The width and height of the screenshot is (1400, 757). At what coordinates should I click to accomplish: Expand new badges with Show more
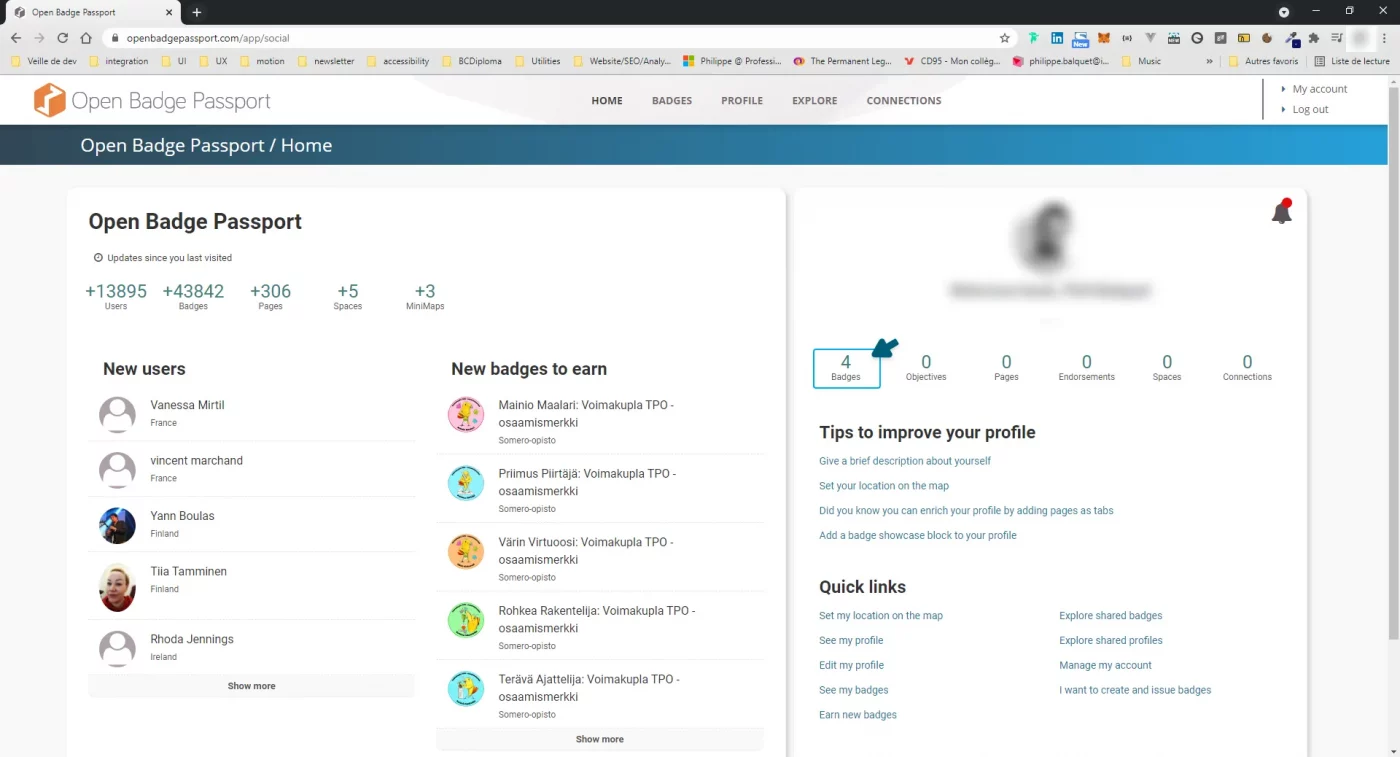point(600,739)
